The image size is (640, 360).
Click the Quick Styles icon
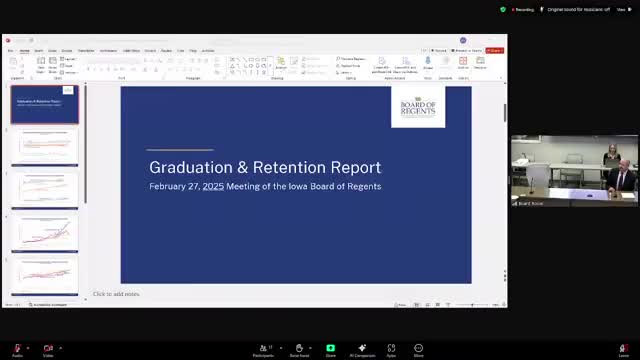(x=293, y=64)
